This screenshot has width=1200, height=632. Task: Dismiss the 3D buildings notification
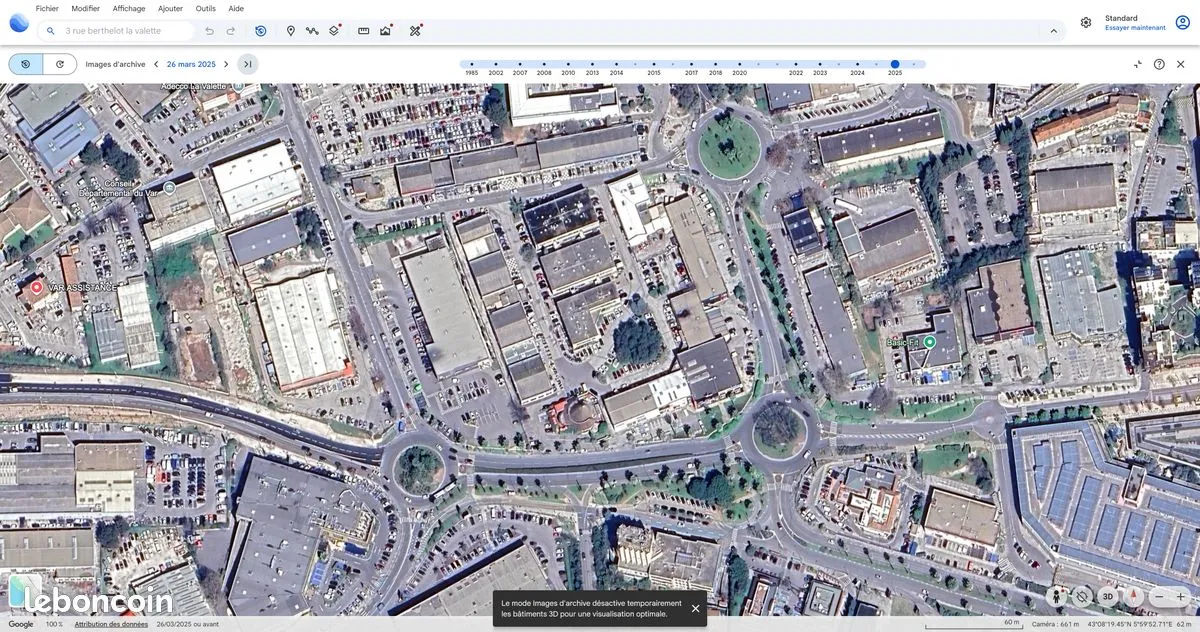696,608
